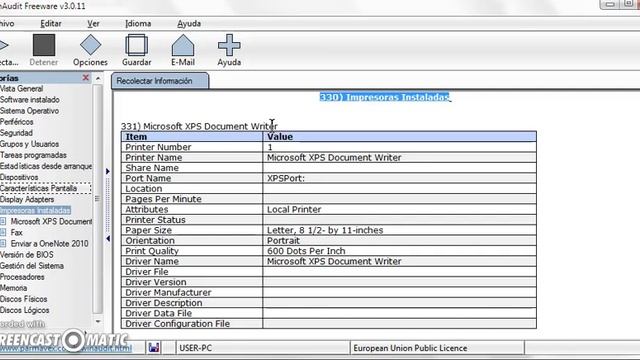Viewport: 640px width, 360px height.
Task: Click the Driver Name row label
Action: point(151,261)
